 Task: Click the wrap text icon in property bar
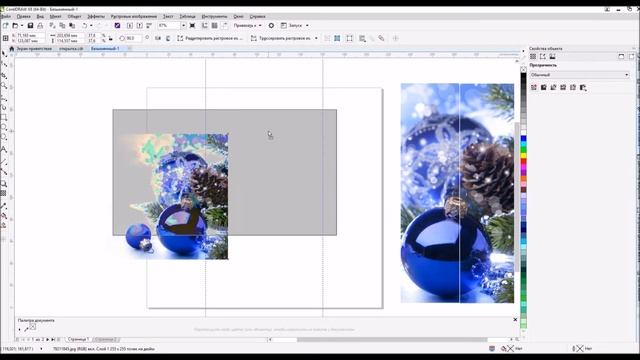(362, 38)
